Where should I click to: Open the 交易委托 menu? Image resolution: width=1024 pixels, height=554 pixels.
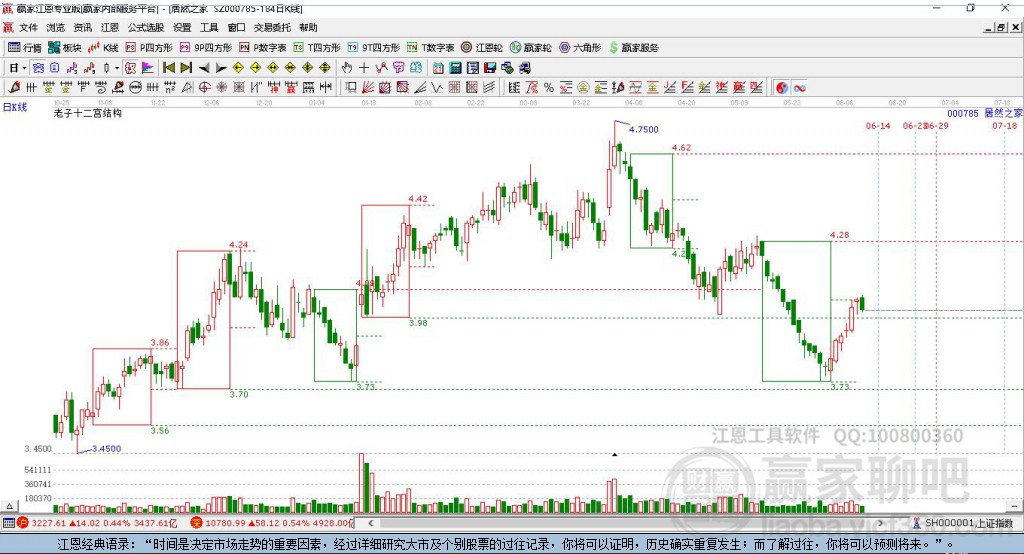coord(272,27)
